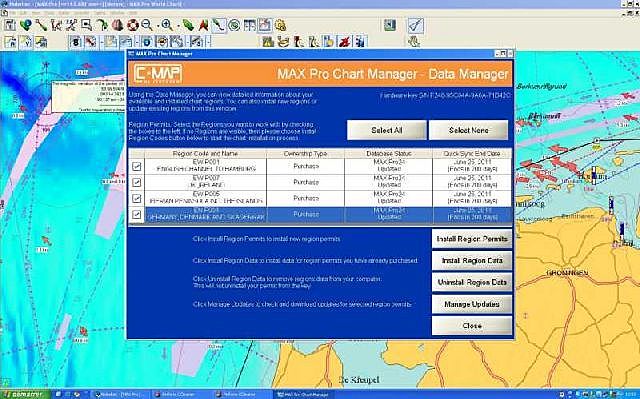This screenshot has width=640, height=399.
Task: Click the Ownership Type column header
Action: (305, 153)
